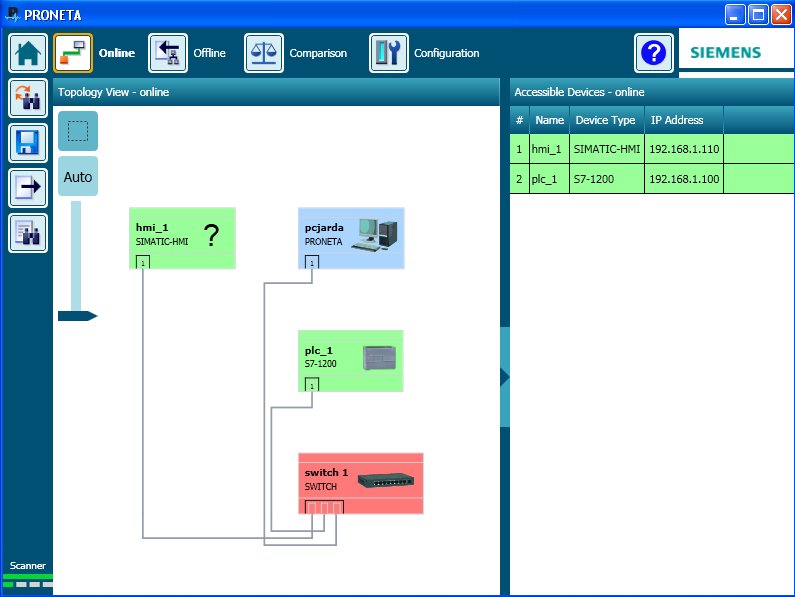Click the Configuration tab label
795x597 pixels.
(x=446, y=53)
